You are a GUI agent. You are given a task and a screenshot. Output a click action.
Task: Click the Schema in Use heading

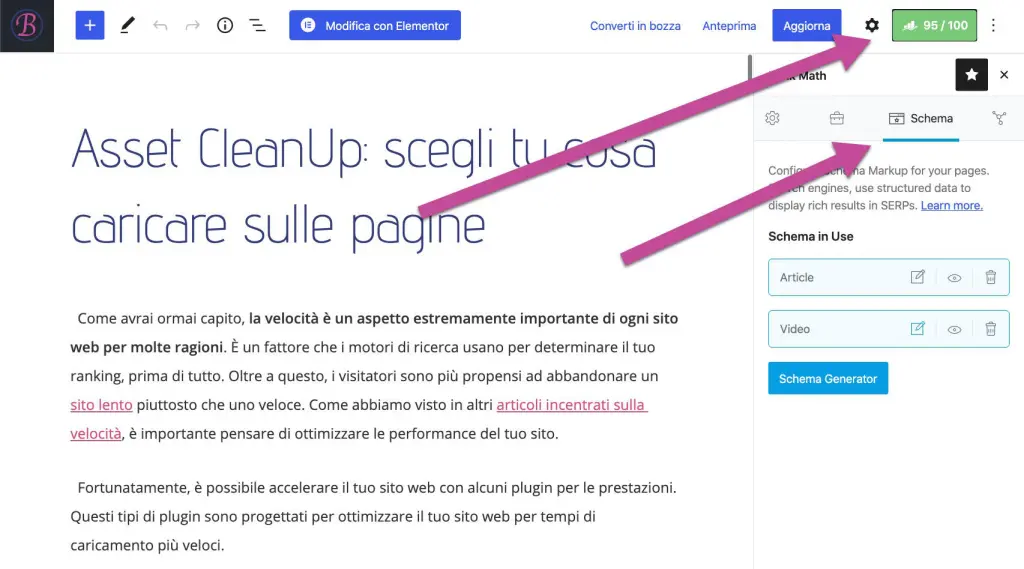point(810,236)
